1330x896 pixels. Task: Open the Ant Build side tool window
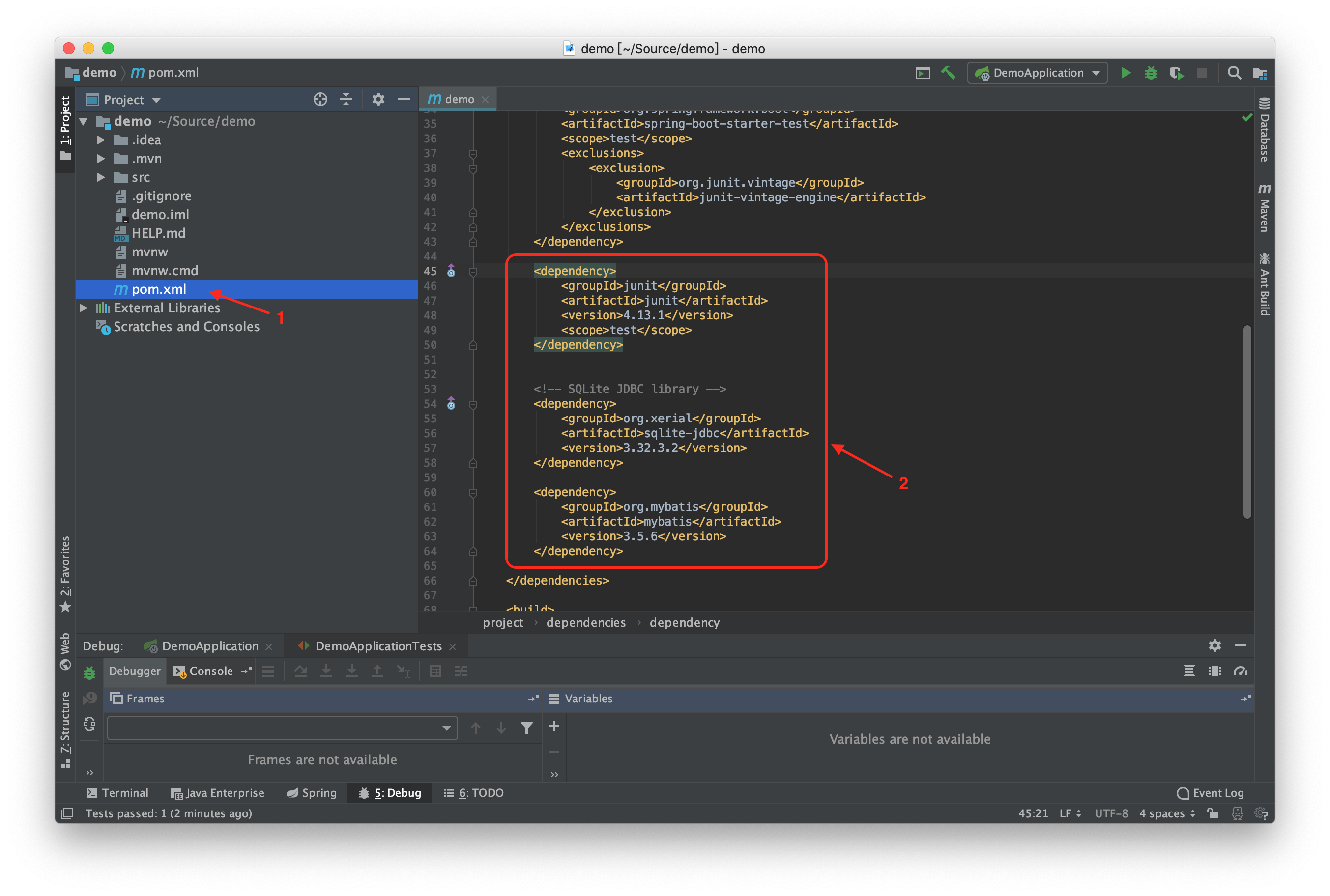tap(1264, 284)
